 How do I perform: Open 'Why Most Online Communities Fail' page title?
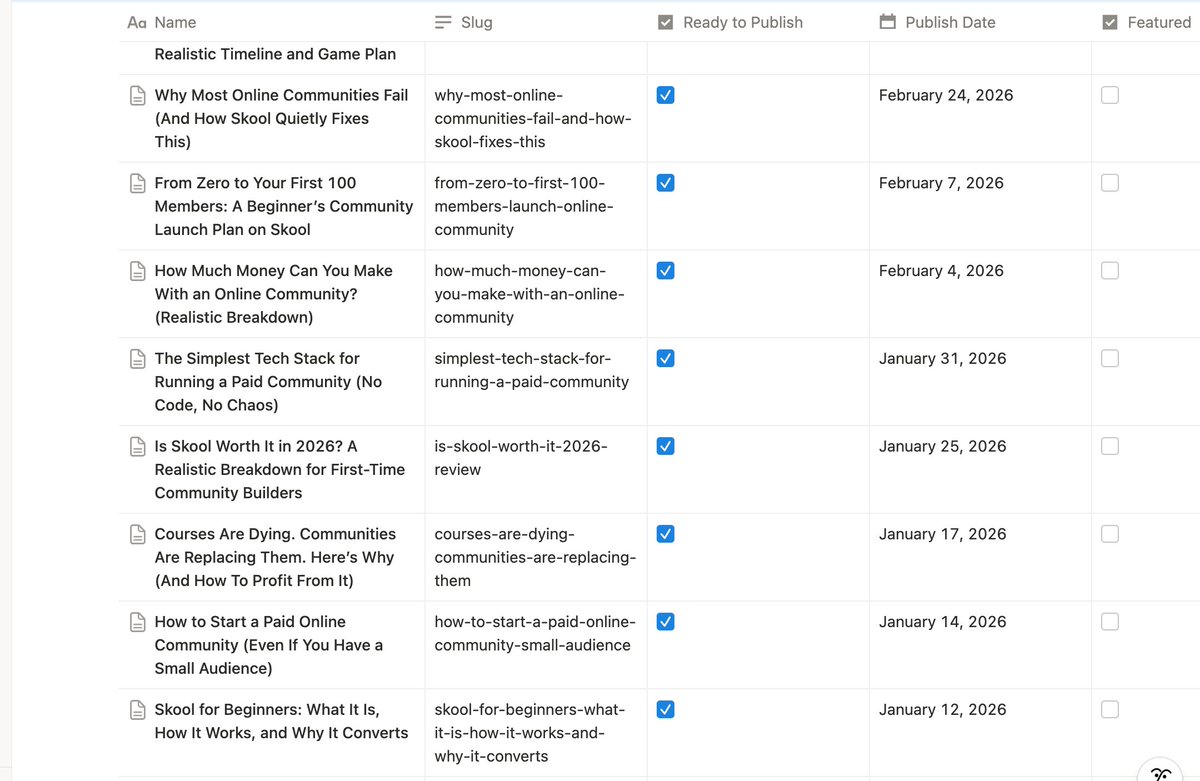(x=281, y=118)
